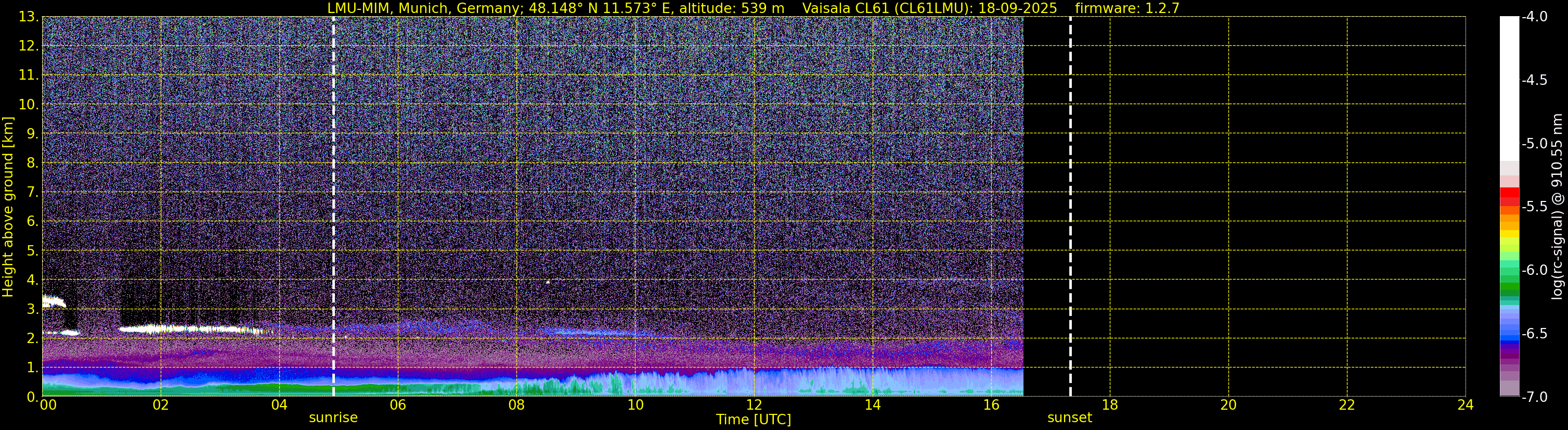Click the colorbar tick label '-5.0'
This screenshot has width=1568, height=430.
[1535, 144]
